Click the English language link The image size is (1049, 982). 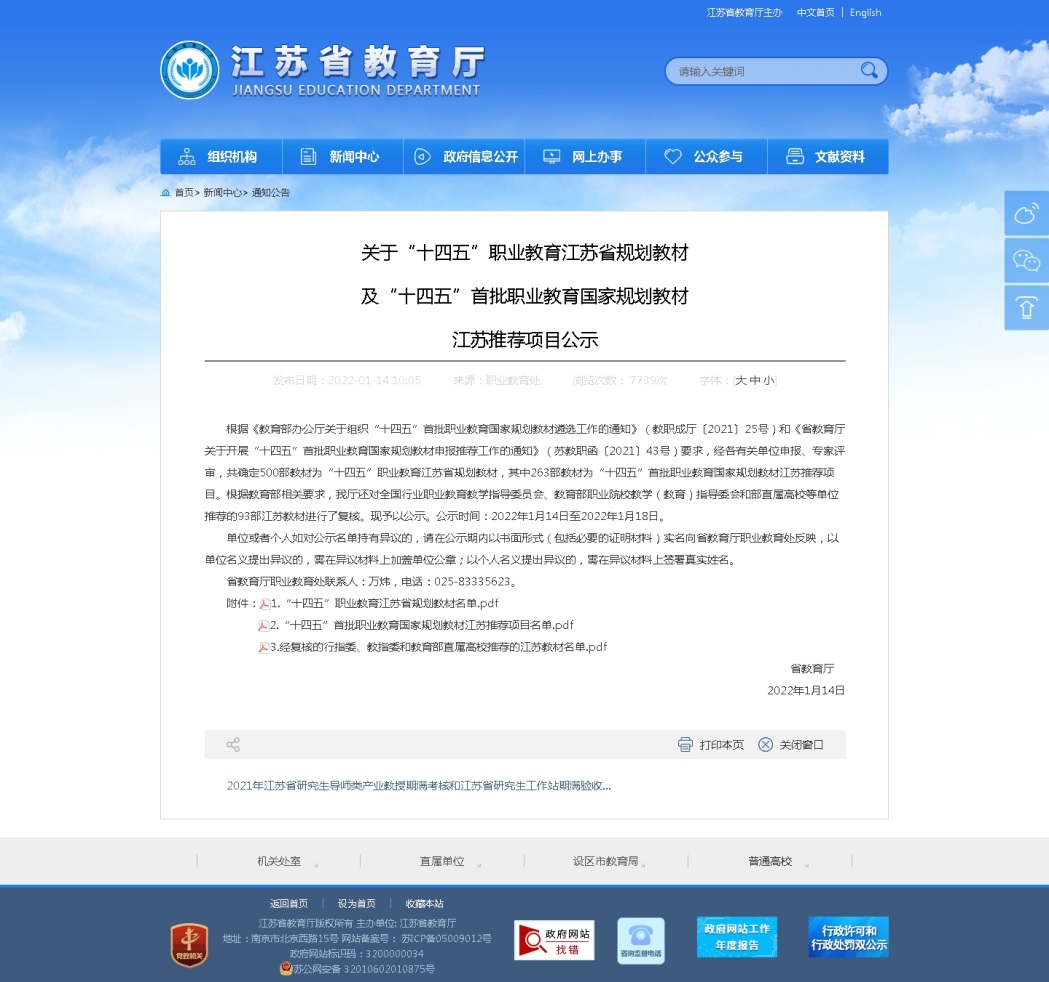pos(865,13)
